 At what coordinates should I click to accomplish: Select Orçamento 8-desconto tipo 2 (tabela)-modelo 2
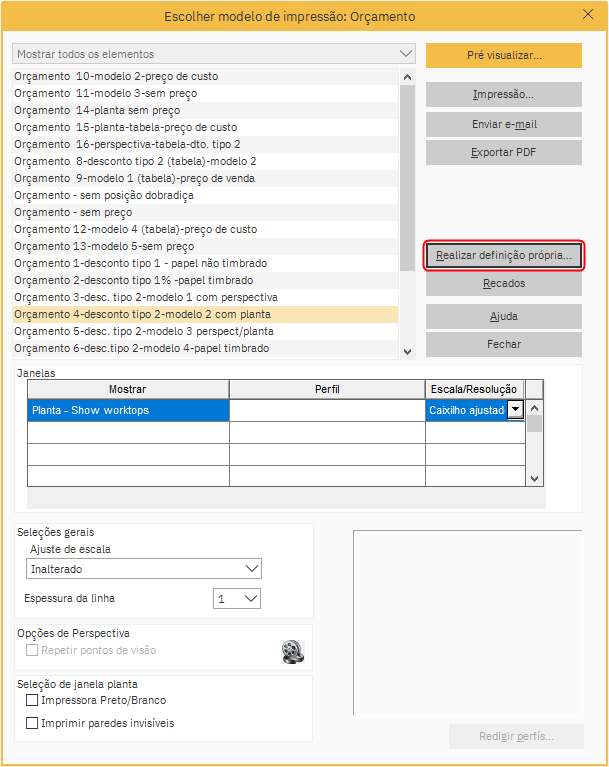tap(205, 161)
